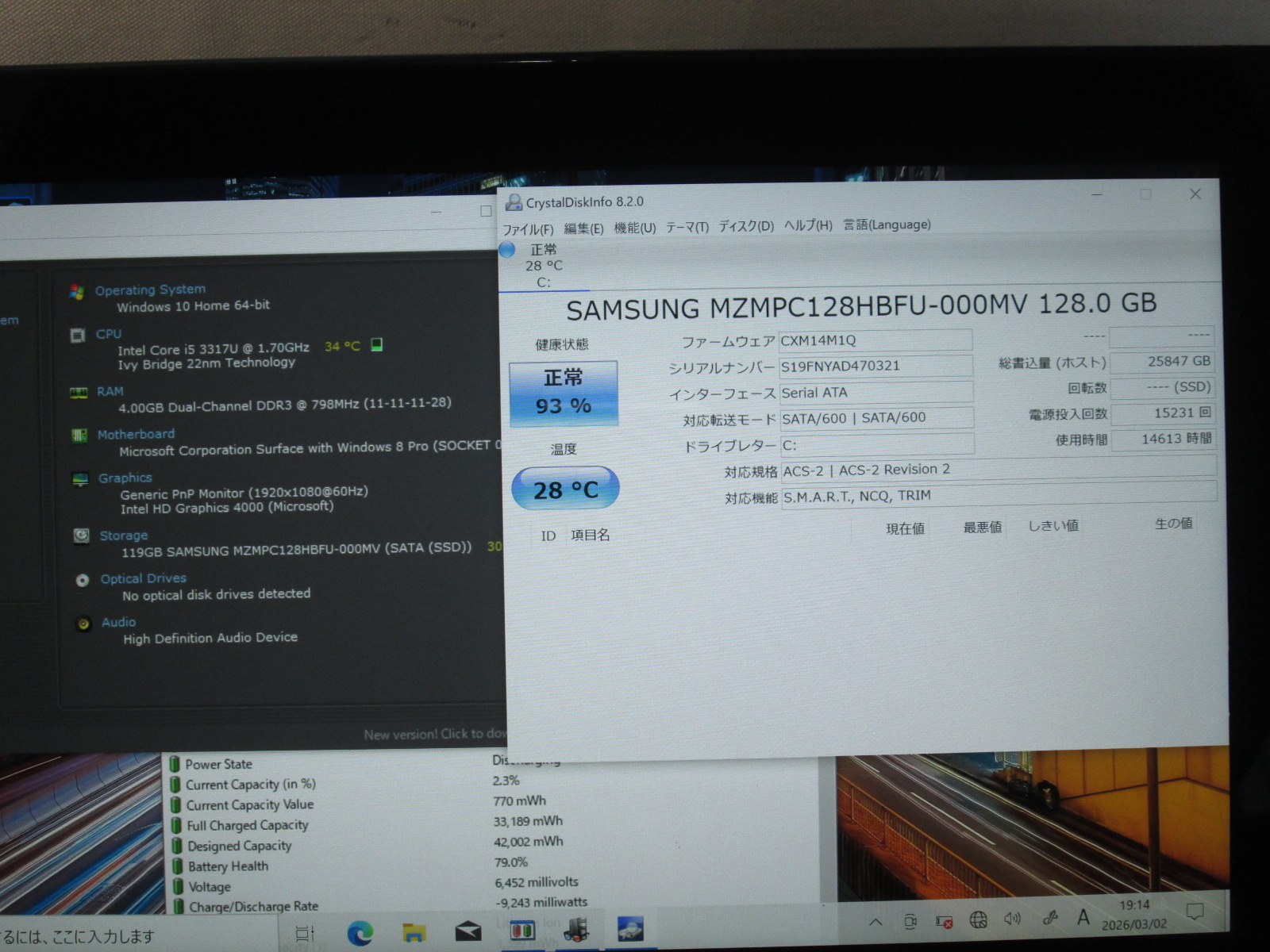Open the notification action center
1270x952 pixels.
[x=1195, y=912]
